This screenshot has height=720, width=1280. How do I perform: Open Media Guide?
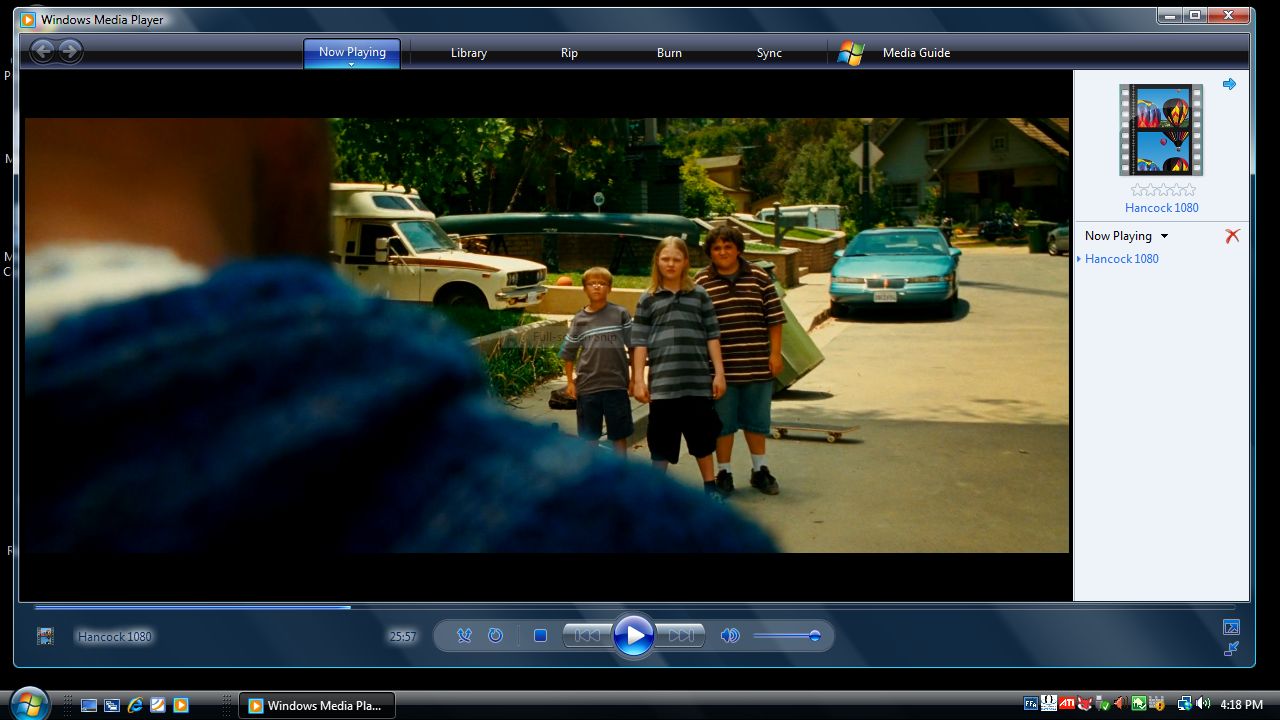(916, 53)
